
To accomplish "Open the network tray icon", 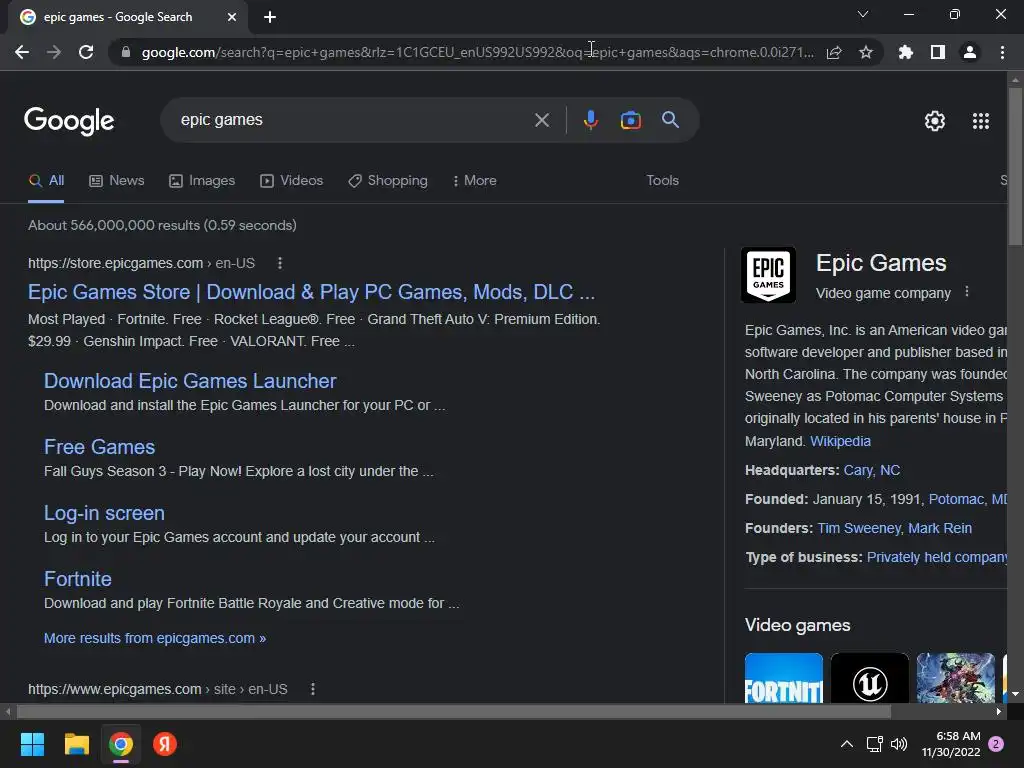I will [874, 744].
